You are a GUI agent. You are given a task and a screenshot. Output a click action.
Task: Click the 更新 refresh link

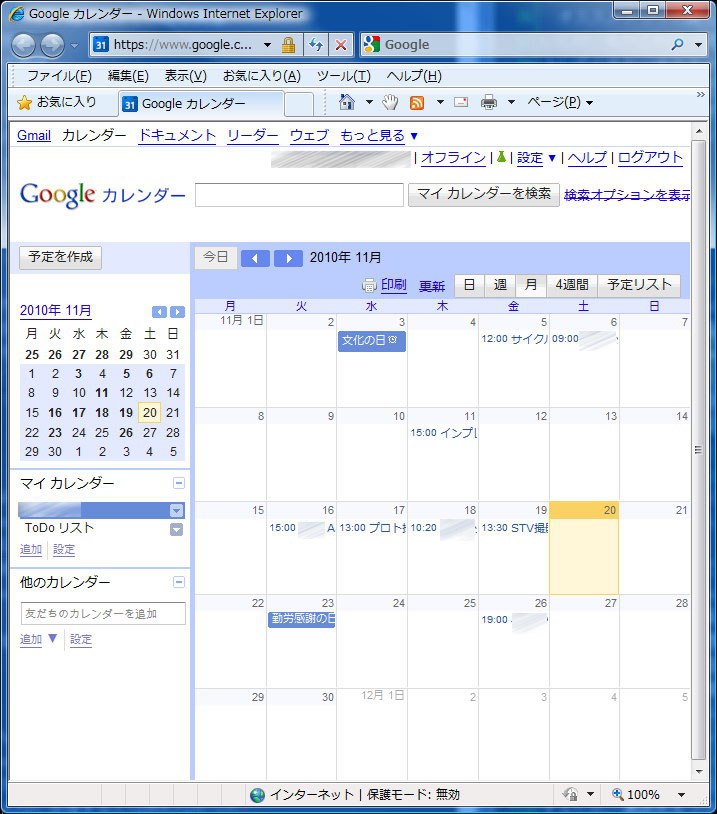point(432,286)
